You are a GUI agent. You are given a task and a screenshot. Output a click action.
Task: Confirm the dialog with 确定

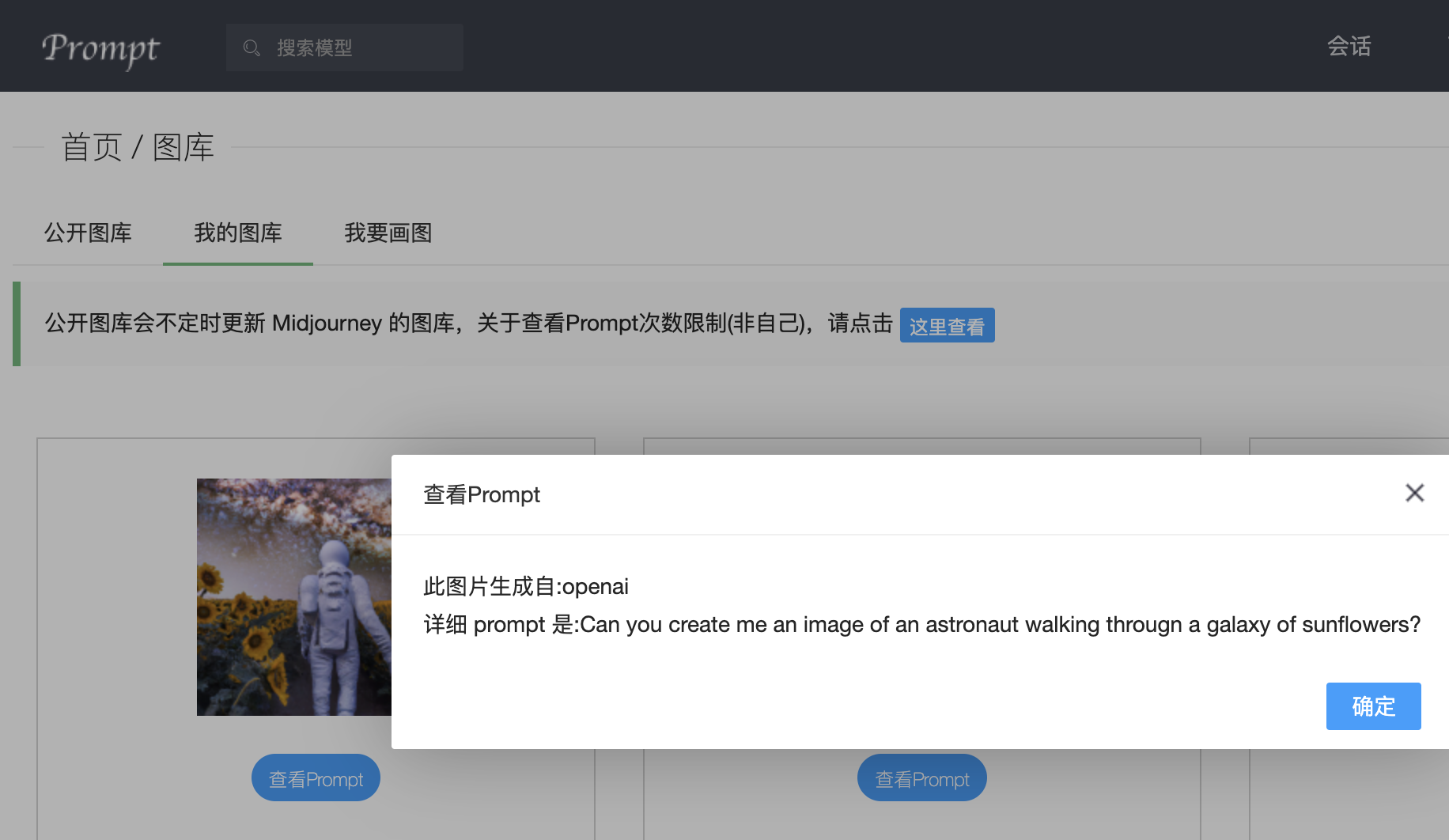(x=1373, y=706)
